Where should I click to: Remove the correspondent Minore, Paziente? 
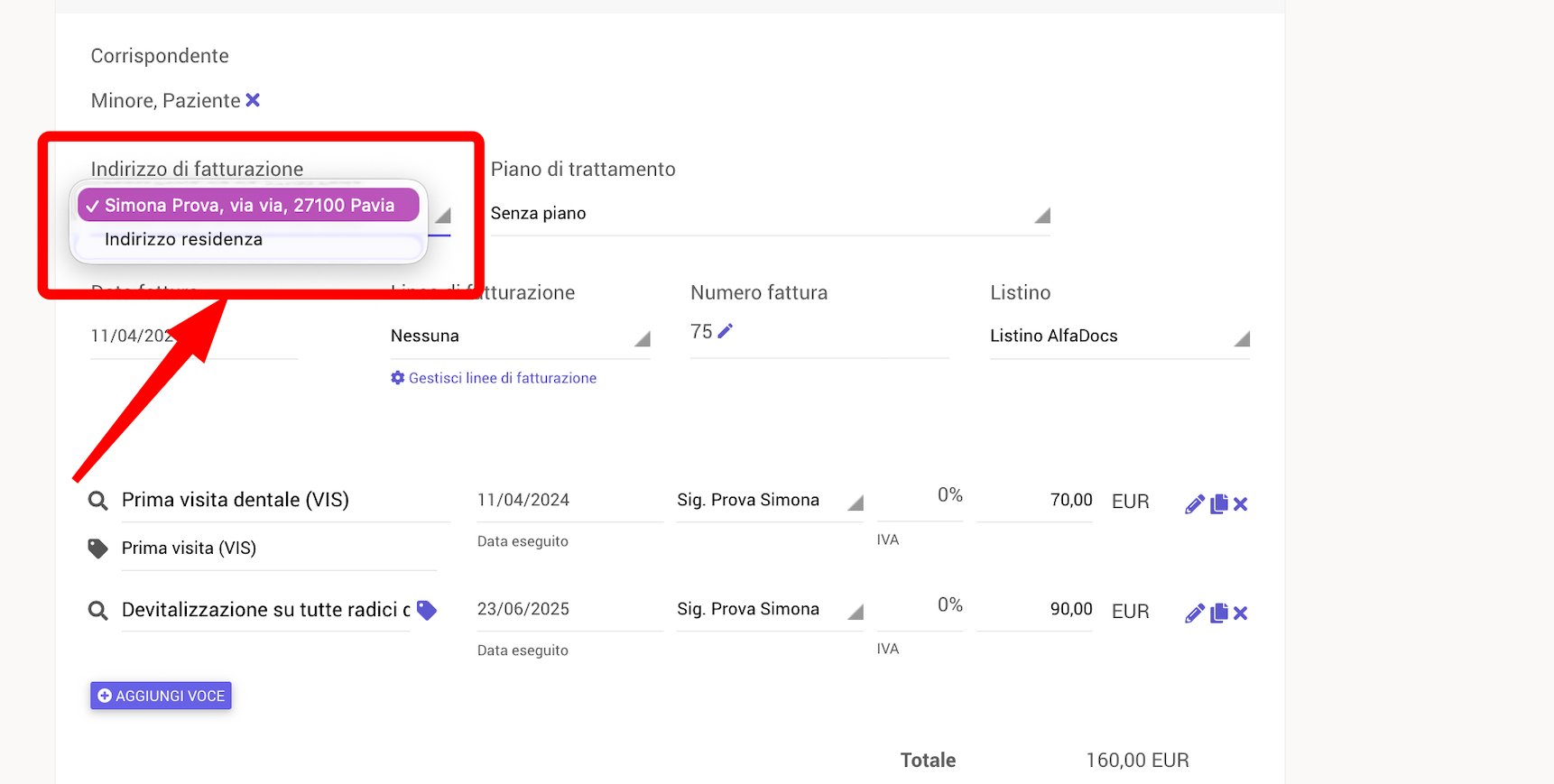(x=253, y=100)
